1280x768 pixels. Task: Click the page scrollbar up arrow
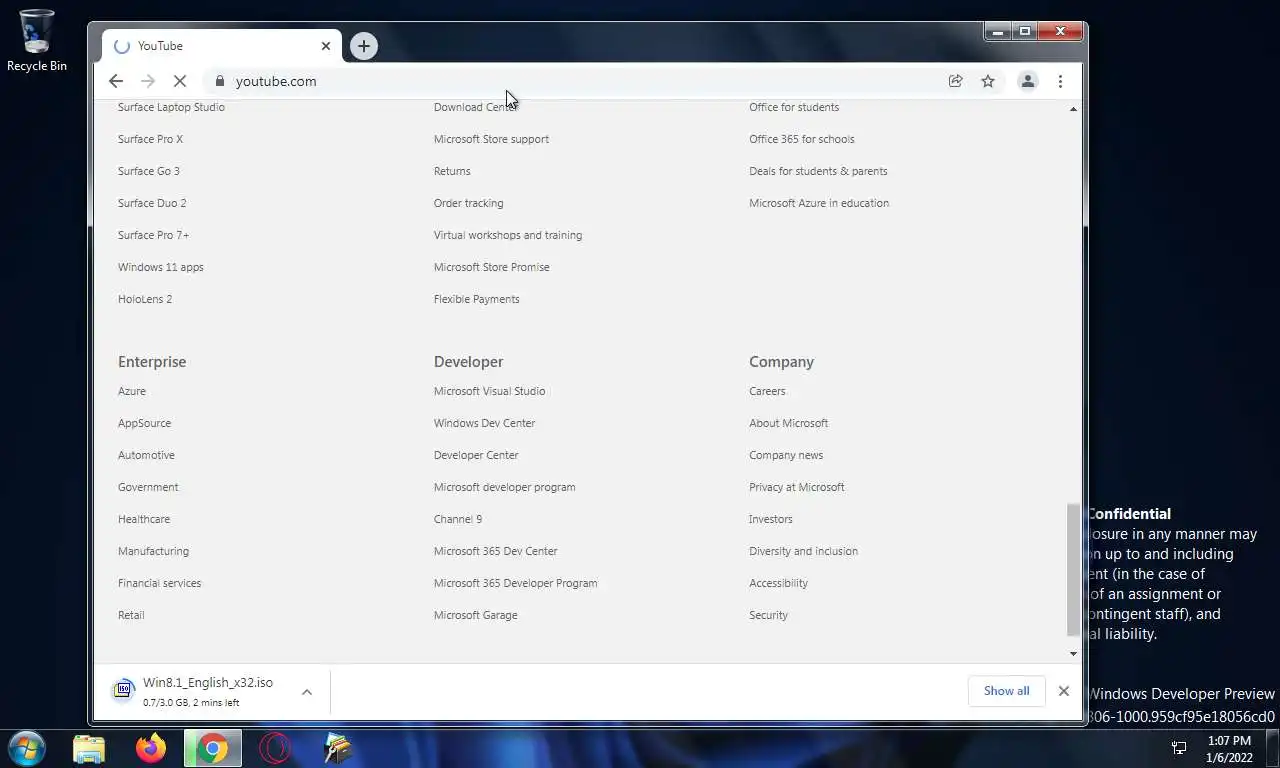pos(1073,108)
